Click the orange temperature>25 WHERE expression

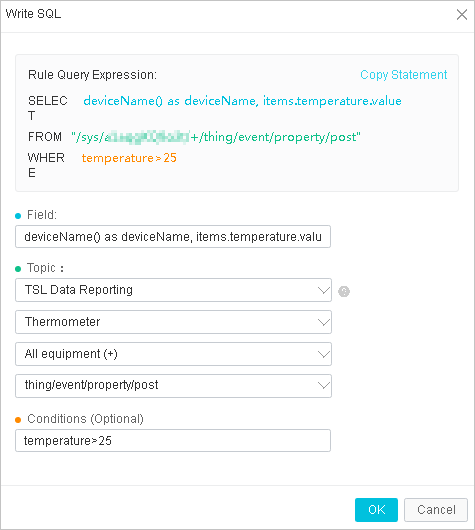129,158
